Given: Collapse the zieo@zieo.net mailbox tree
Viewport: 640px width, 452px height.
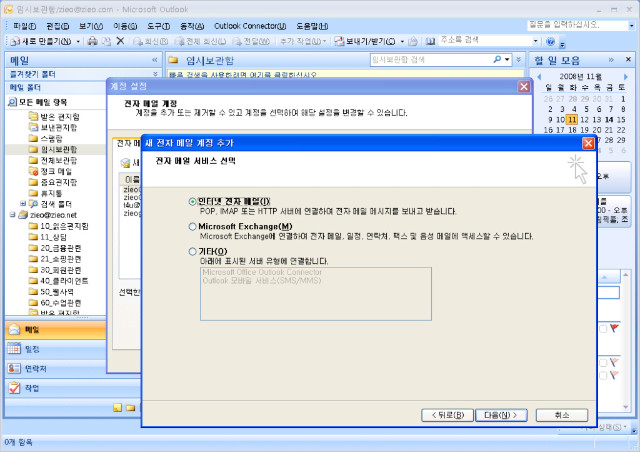Looking at the screenshot, I should click(13, 214).
